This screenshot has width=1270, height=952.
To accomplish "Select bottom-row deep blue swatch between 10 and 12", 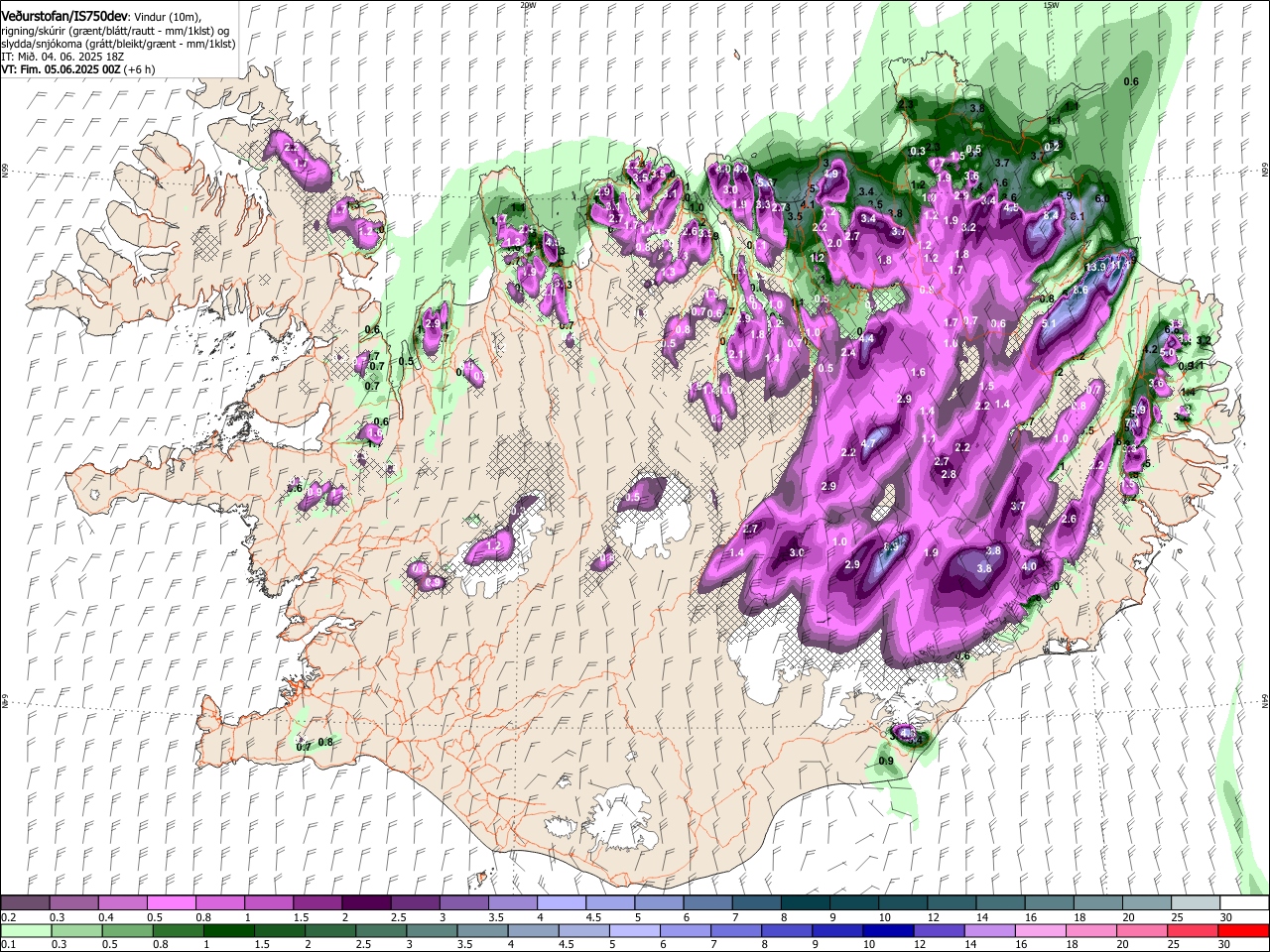I will pyautogui.click(x=889, y=930).
